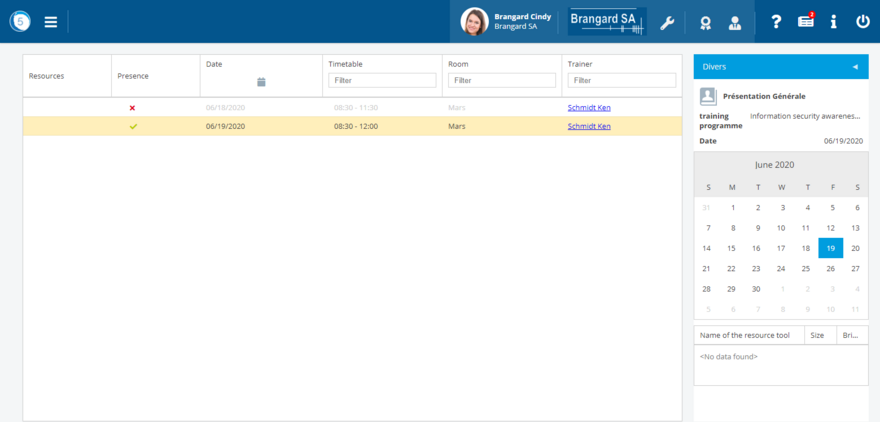880x422 pixels.
Task: Click the information 'i' icon
Action: 833,22
